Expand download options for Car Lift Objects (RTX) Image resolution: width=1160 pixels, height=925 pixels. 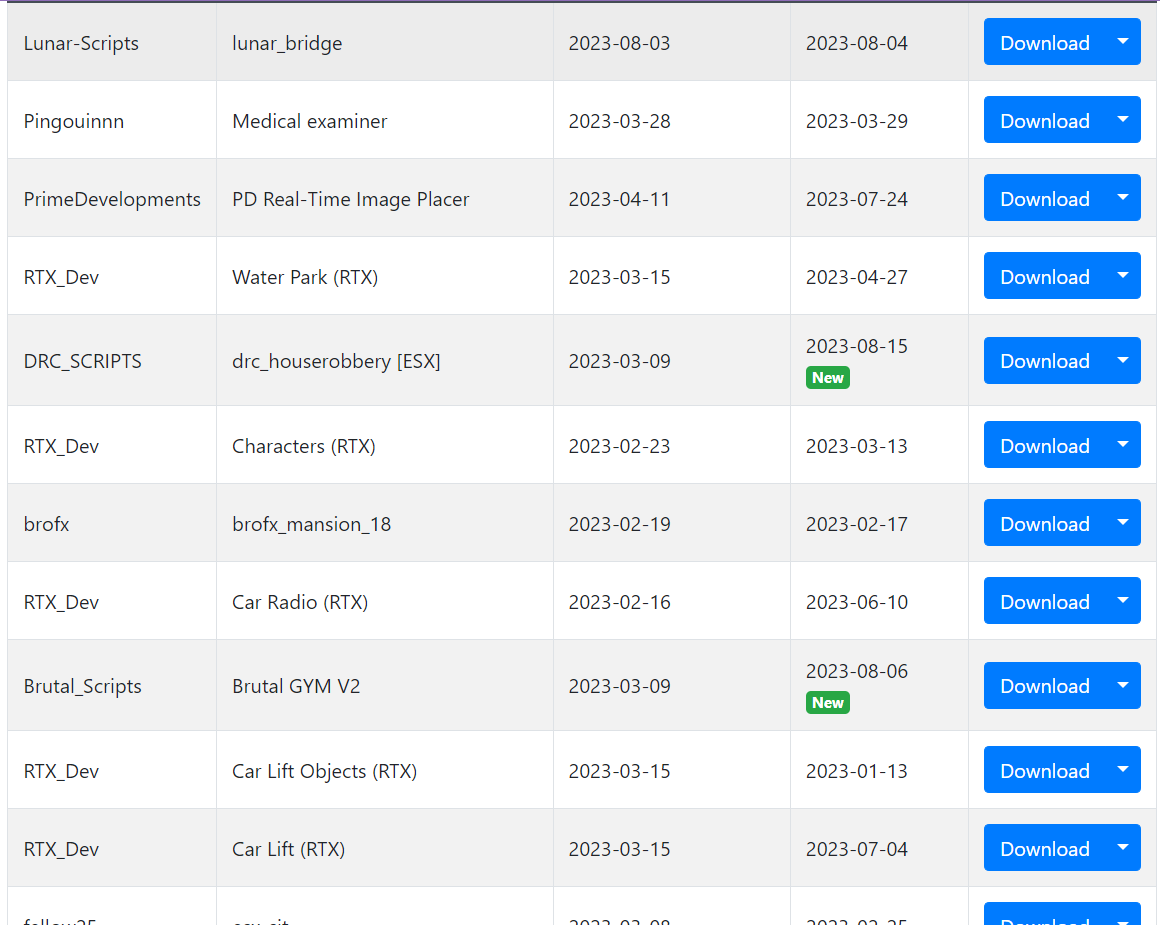tap(1123, 770)
